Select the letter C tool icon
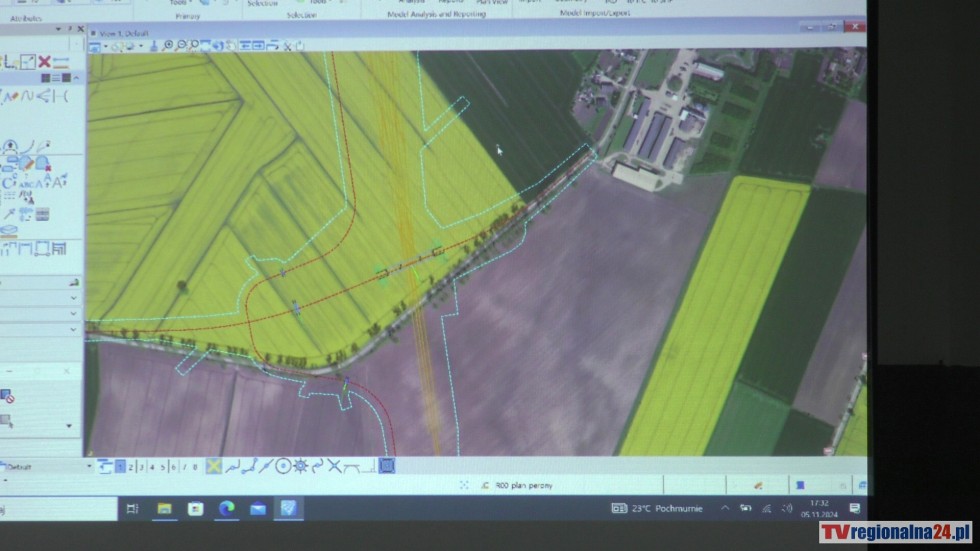980x551 pixels. (x=8, y=183)
